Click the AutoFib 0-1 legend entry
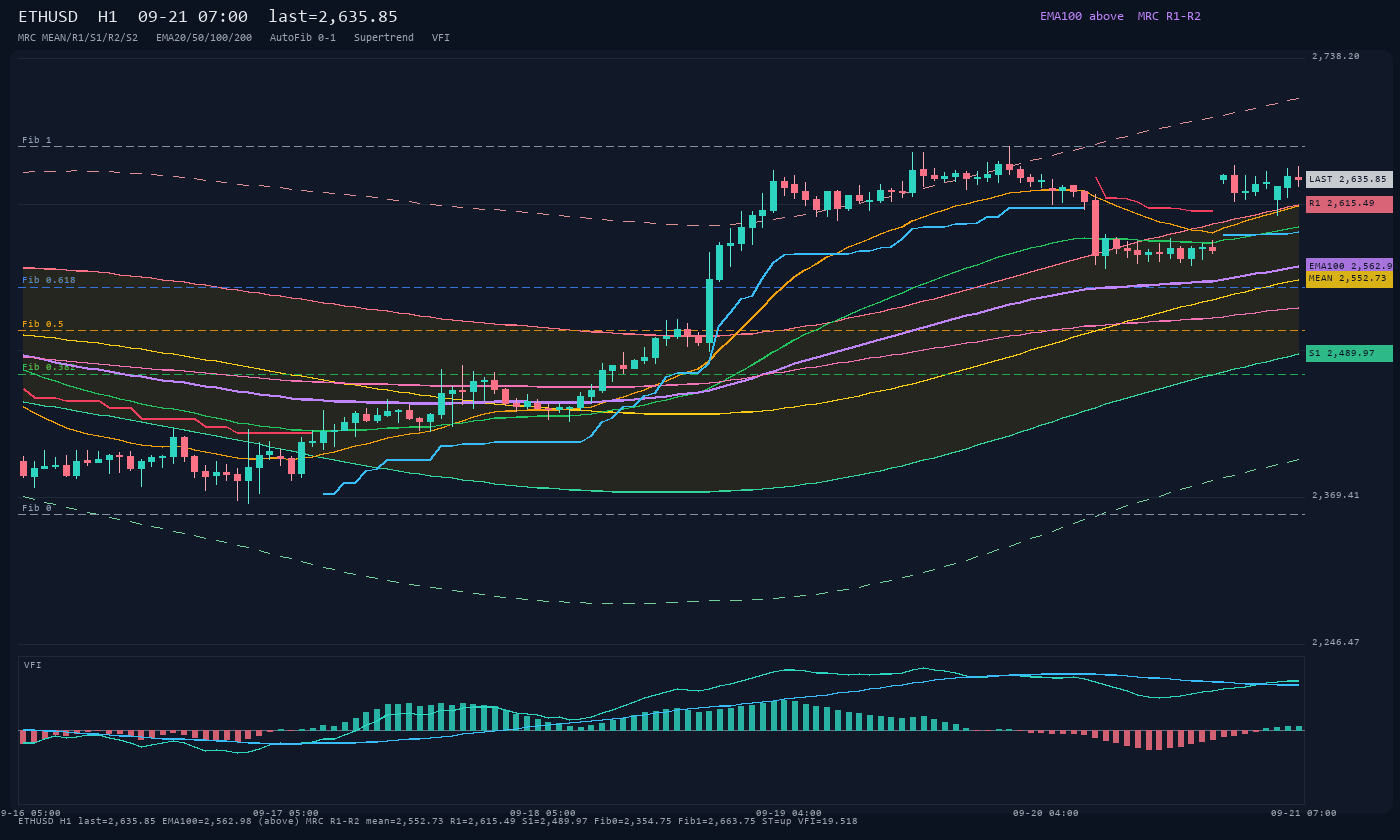 coord(303,38)
